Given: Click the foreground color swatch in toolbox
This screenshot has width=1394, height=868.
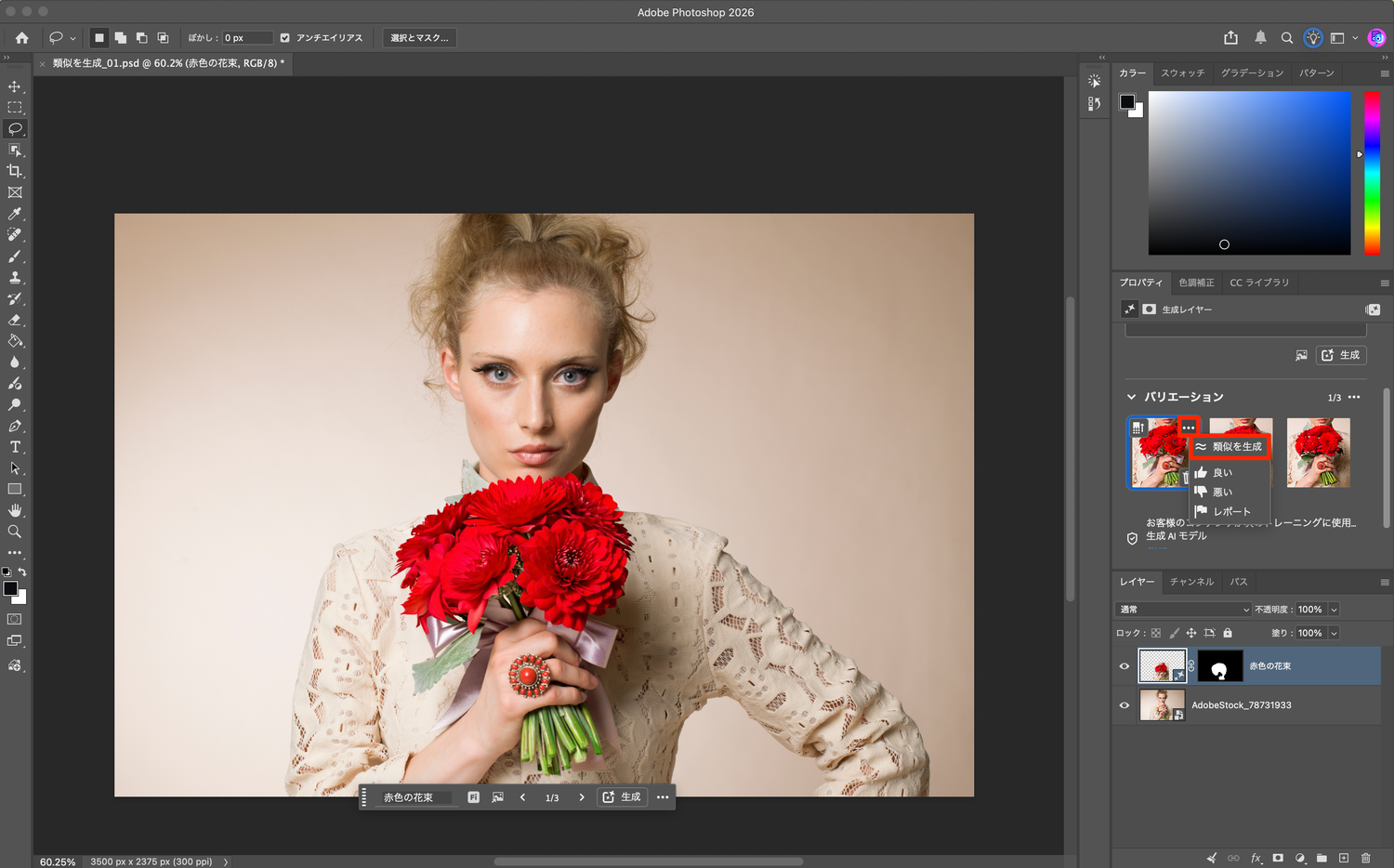Looking at the screenshot, I should (10, 589).
